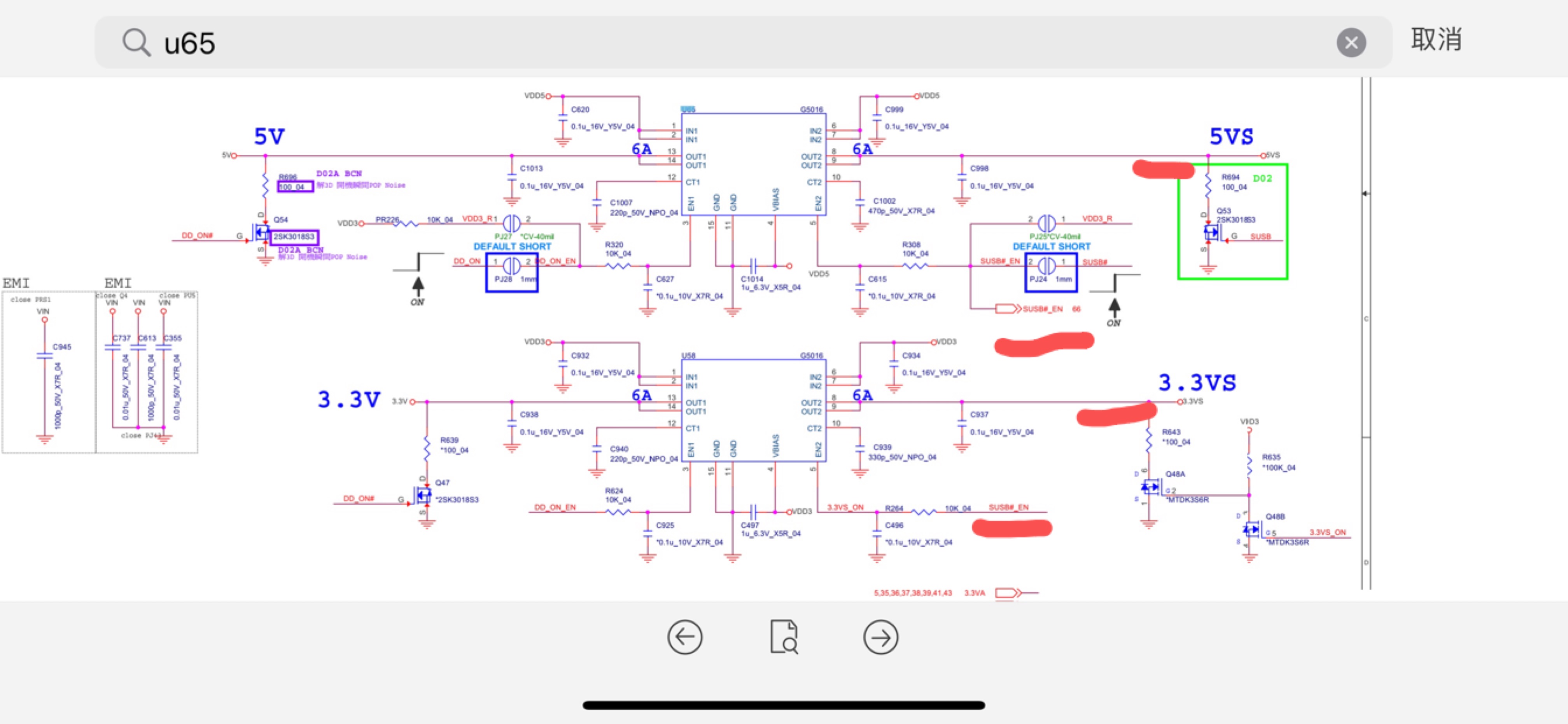This screenshot has width=1568, height=724.
Task: Tap the Q54 MOSFET symbol
Action: point(262,233)
